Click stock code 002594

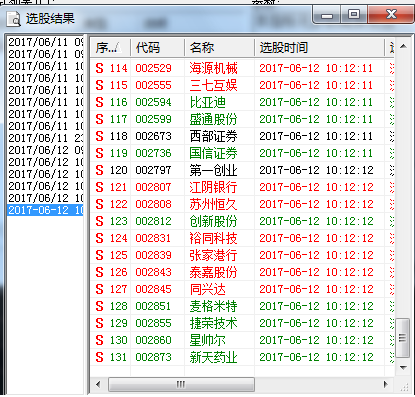153,102
